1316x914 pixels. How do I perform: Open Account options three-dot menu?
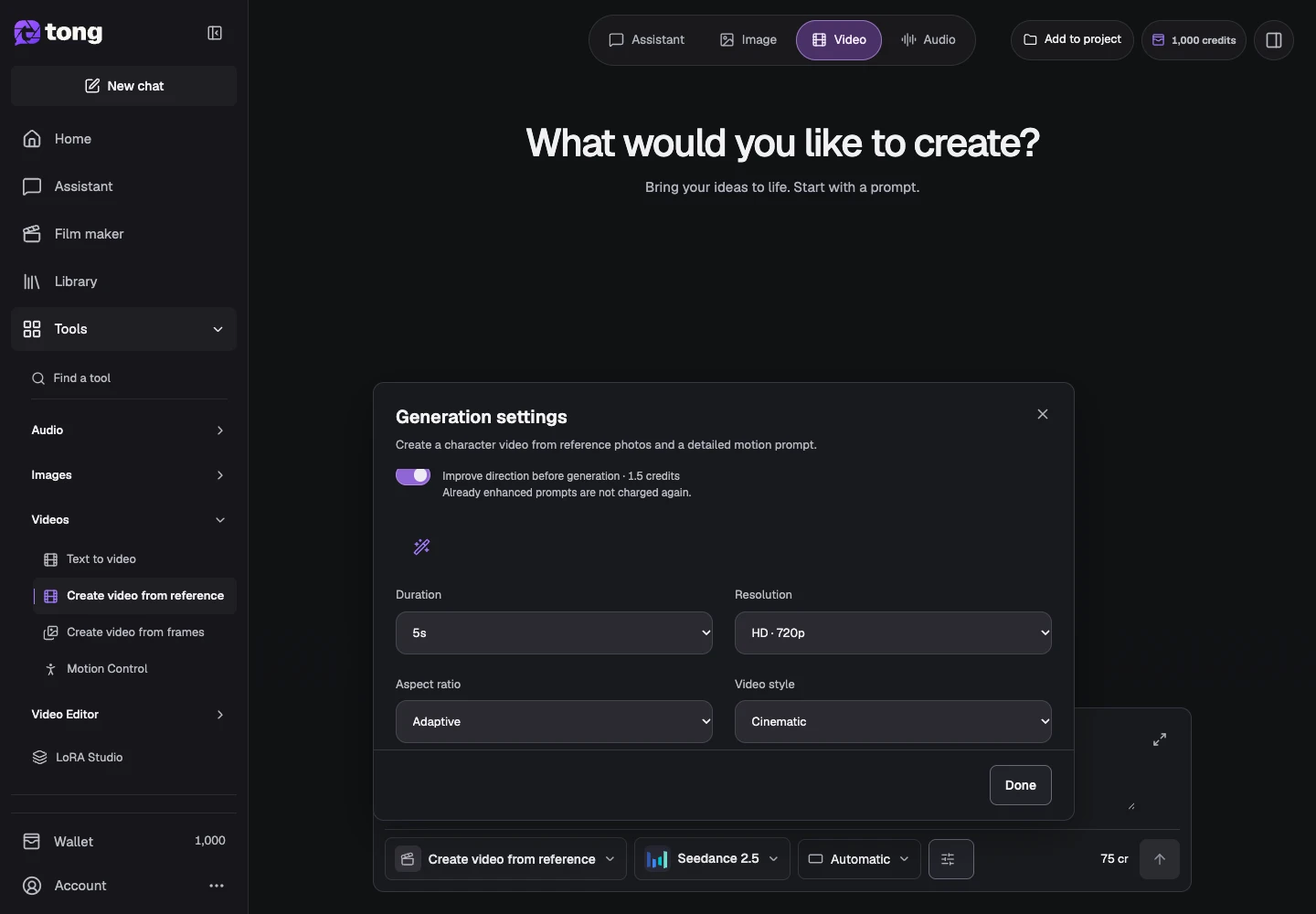pos(217,886)
